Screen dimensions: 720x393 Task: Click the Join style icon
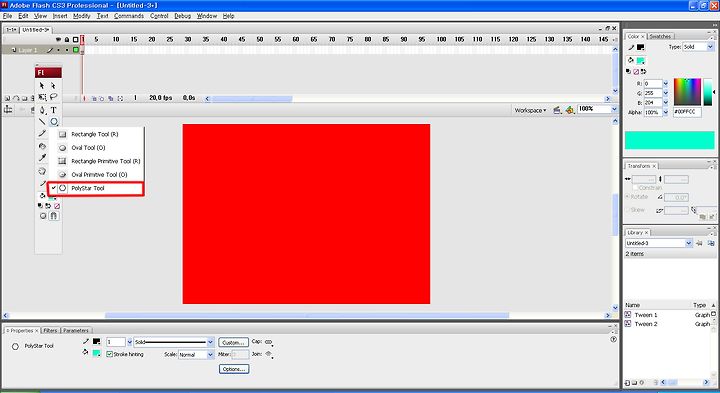click(x=269, y=354)
